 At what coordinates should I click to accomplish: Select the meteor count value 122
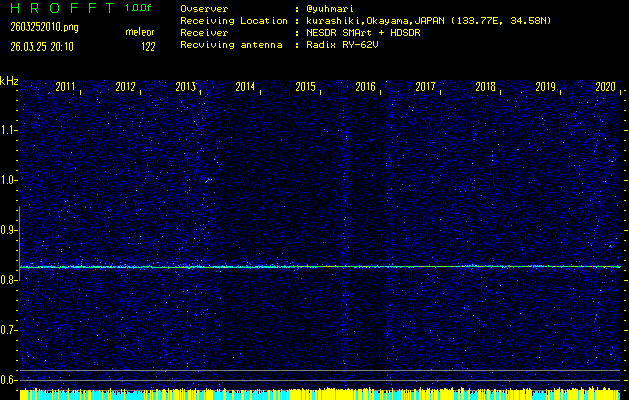148,45
